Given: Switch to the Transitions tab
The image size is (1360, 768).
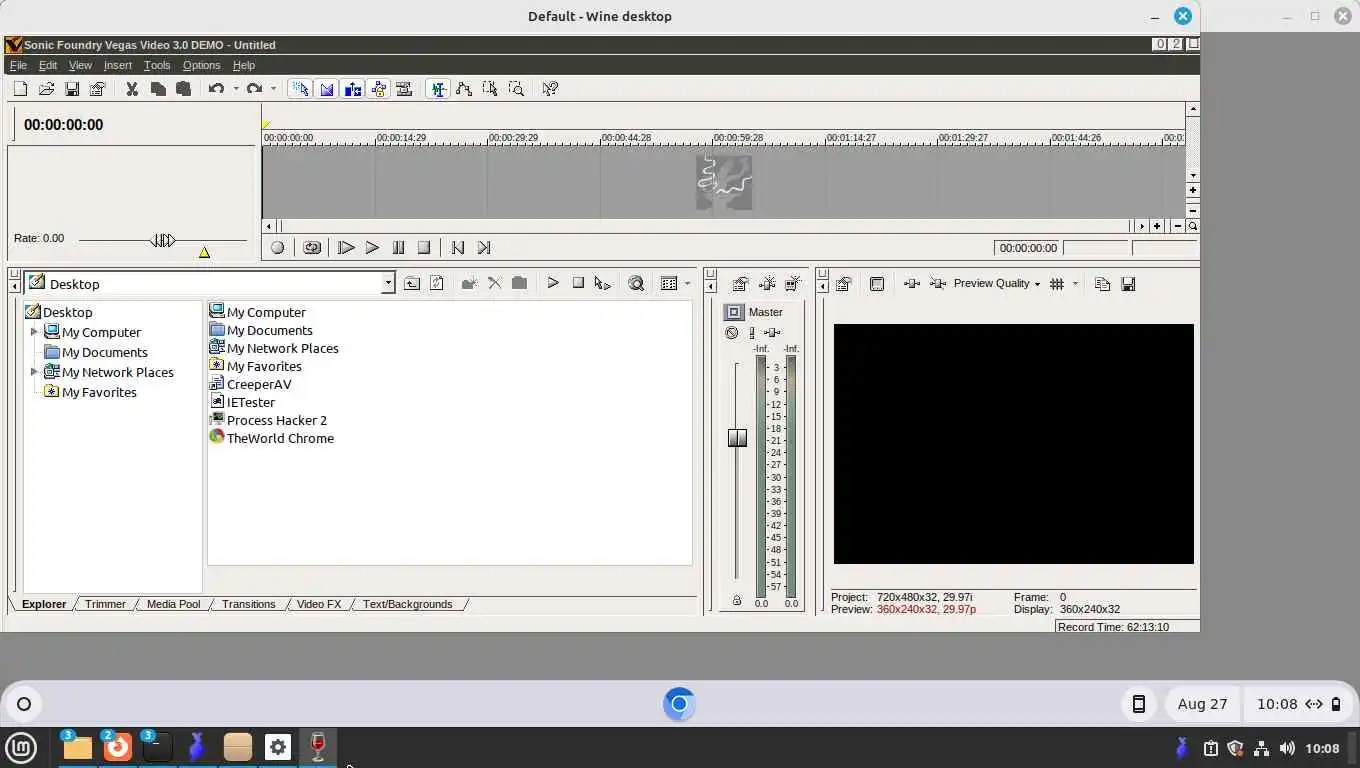Looking at the screenshot, I should click(248, 604).
